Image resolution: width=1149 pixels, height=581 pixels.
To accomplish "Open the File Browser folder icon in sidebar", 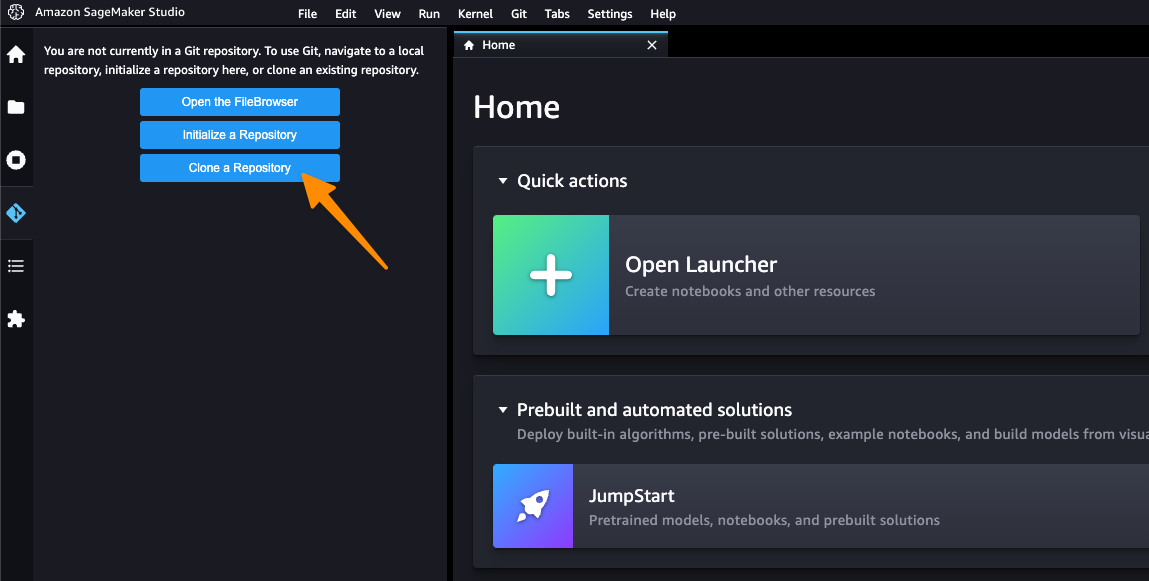I will (x=16, y=108).
